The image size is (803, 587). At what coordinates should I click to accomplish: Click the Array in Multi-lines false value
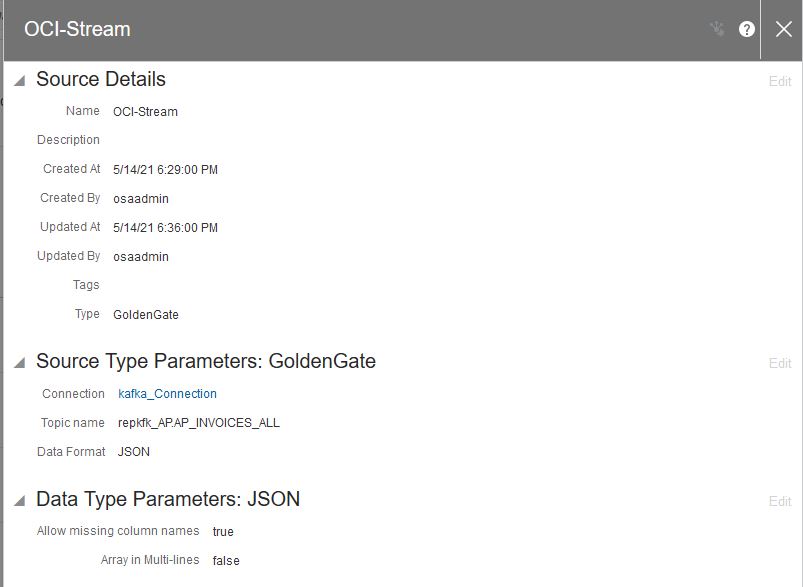[226, 561]
